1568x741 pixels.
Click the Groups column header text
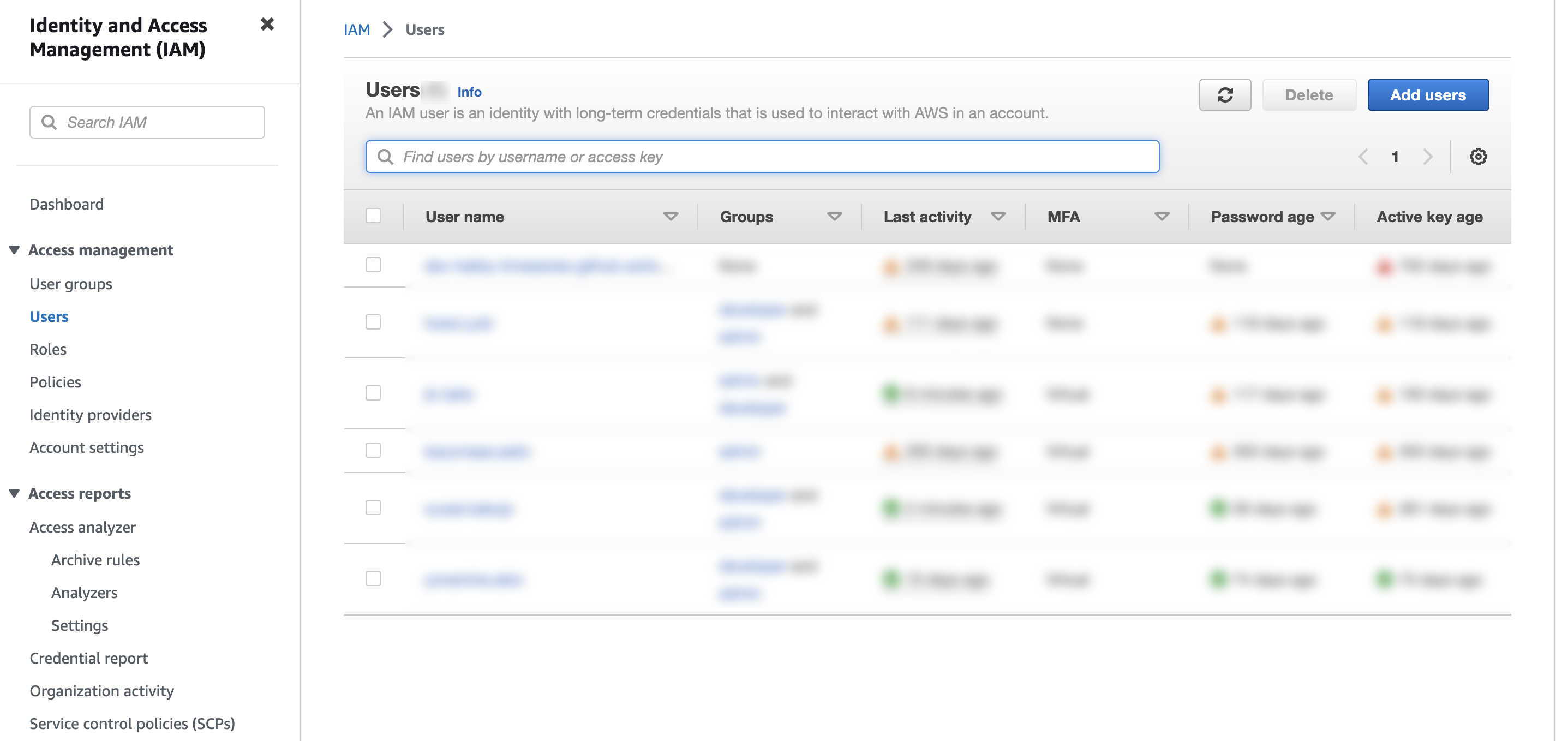(x=746, y=217)
